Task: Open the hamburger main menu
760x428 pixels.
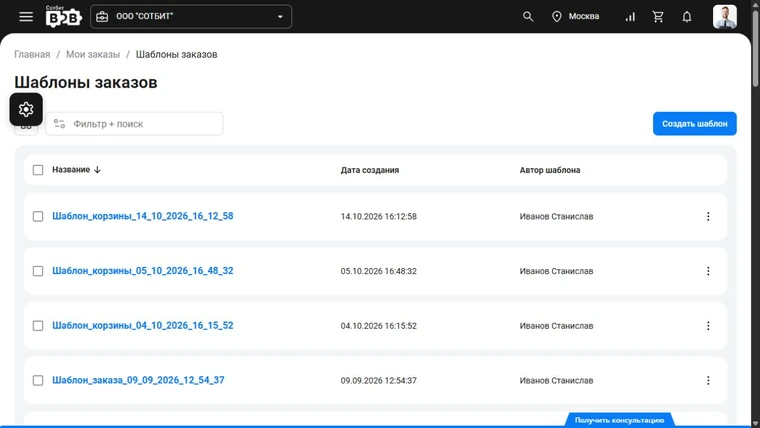Action: tap(26, 16)
